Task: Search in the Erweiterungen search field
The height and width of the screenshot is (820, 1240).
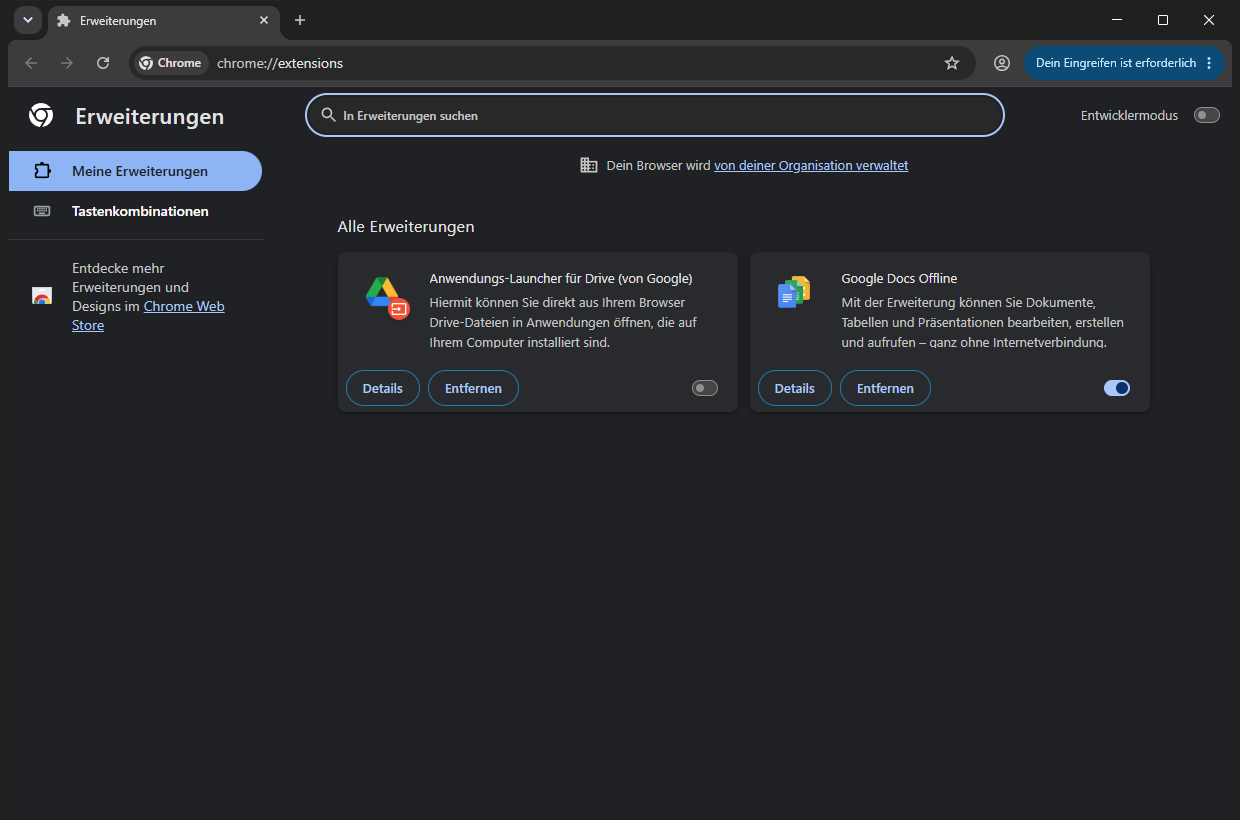Action: click(x=654, y=115)
